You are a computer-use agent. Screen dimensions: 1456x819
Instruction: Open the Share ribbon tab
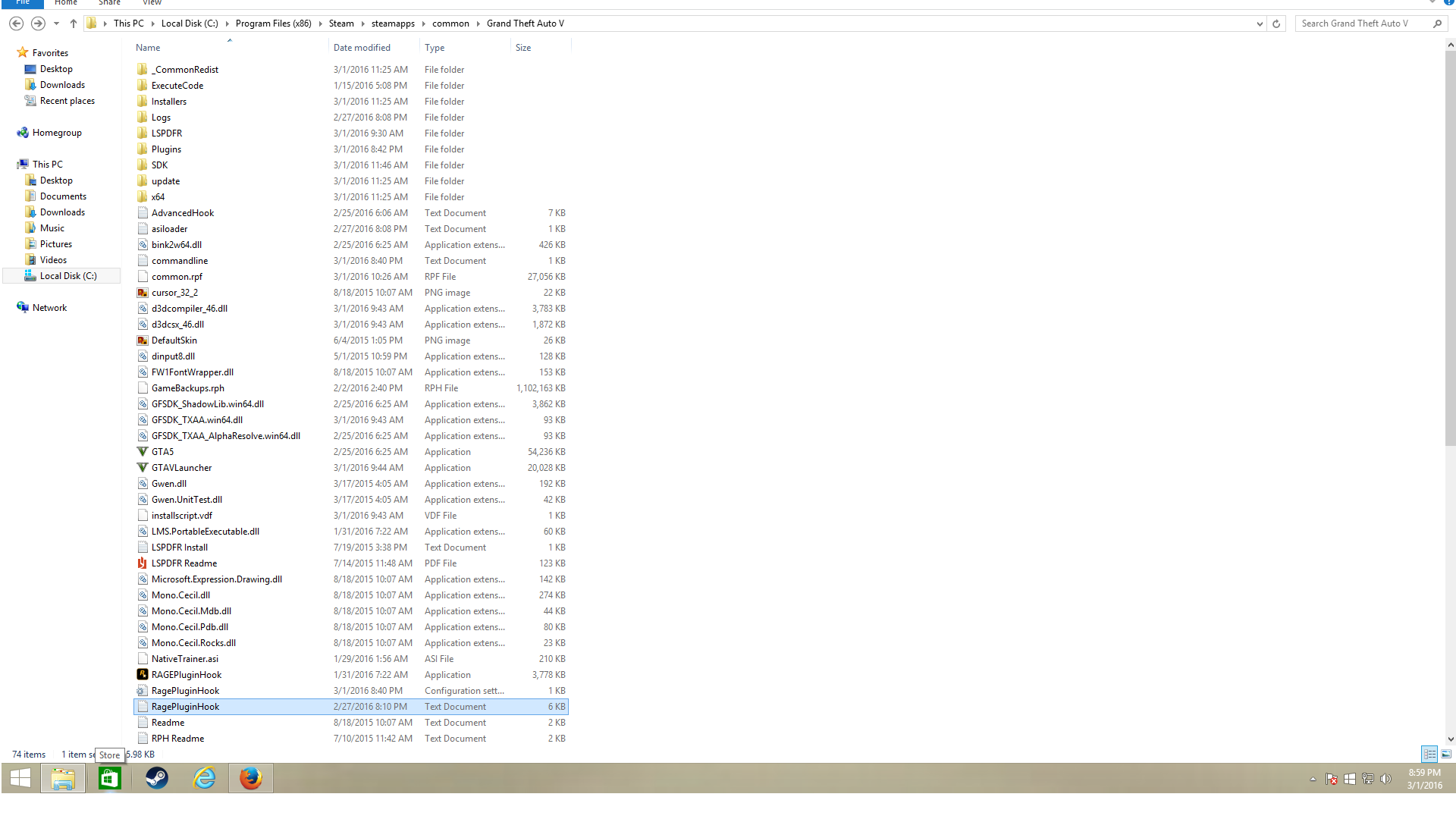pos(109,2)
